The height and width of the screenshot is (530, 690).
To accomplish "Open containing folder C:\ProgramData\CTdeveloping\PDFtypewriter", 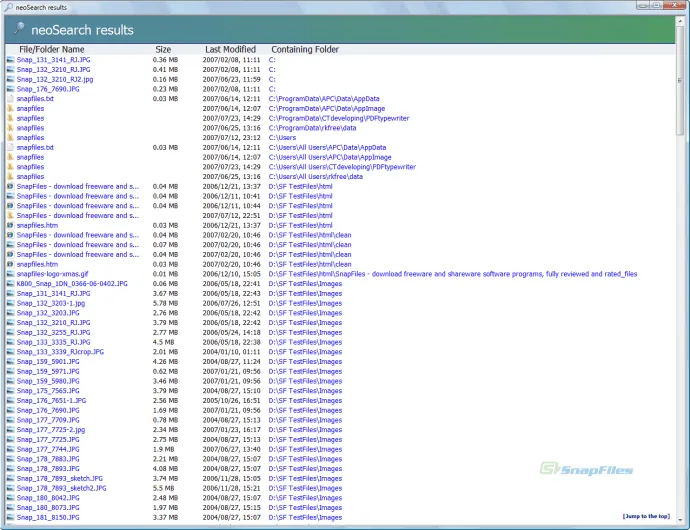I will point(339,118).
